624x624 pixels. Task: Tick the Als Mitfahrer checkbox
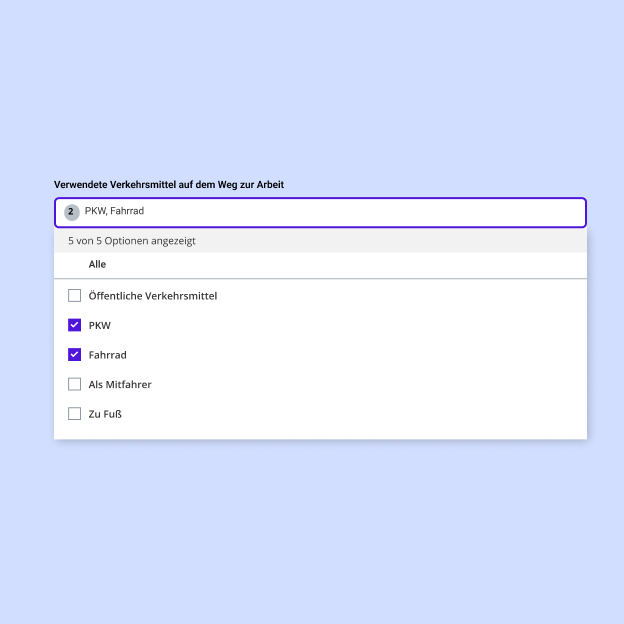click(x=74, y=384)
